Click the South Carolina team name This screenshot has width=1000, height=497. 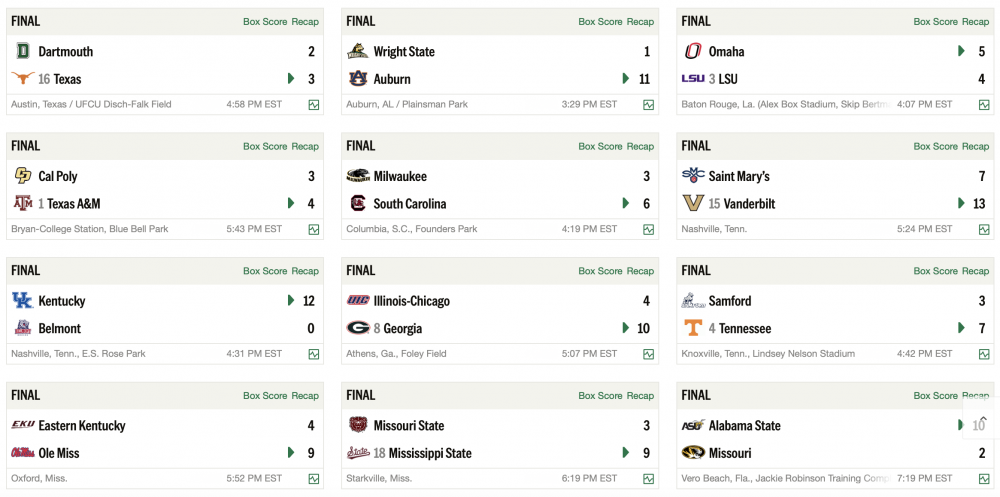coord(410,204)
